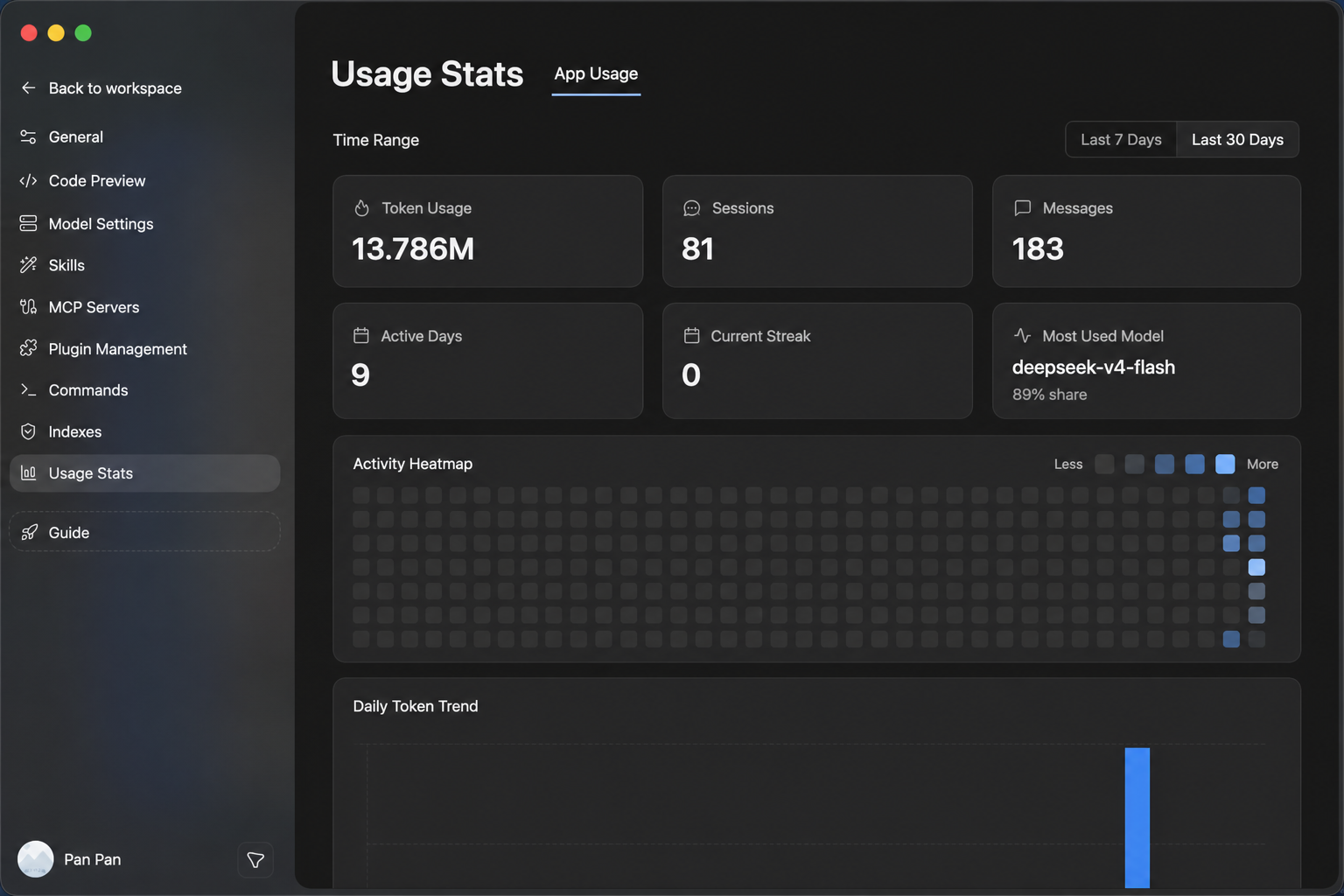Click the Current Streak value 0
This screenshot has height=896, width=1344.
691,375
